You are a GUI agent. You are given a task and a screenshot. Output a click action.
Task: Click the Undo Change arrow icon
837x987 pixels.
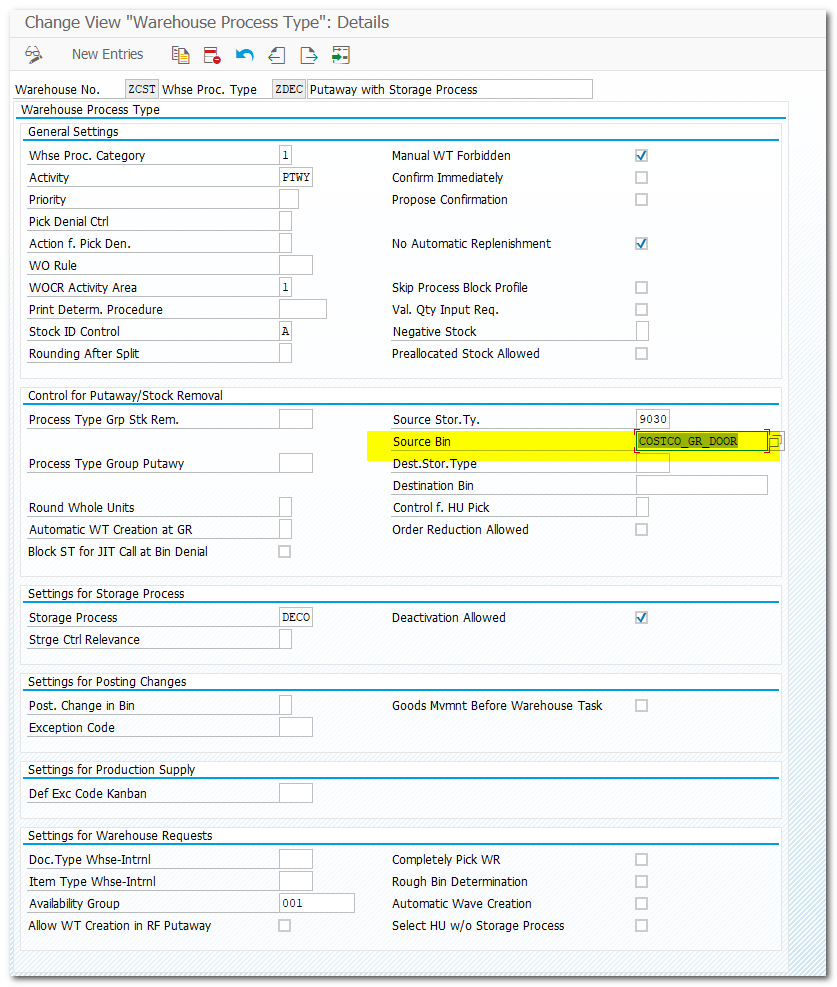point(244,54)
